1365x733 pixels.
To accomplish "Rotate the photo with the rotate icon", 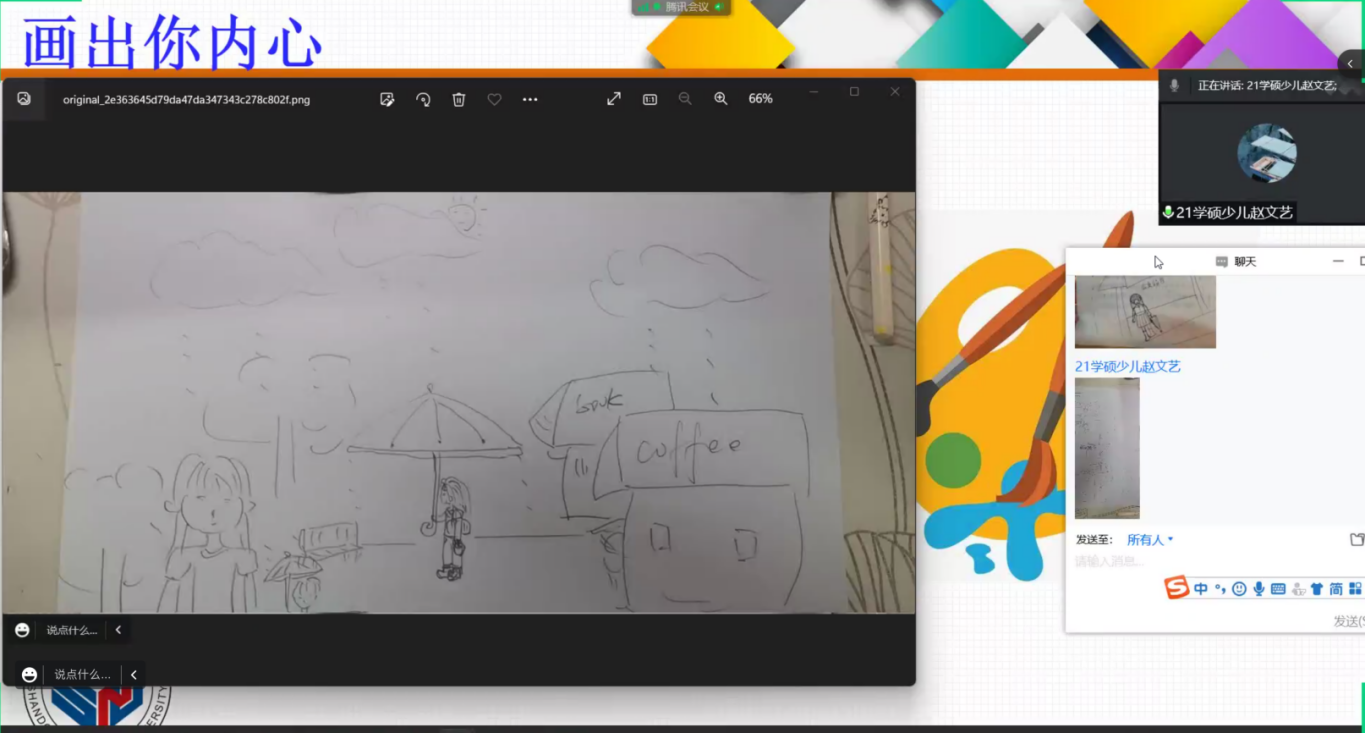I will tap(423, 99).
